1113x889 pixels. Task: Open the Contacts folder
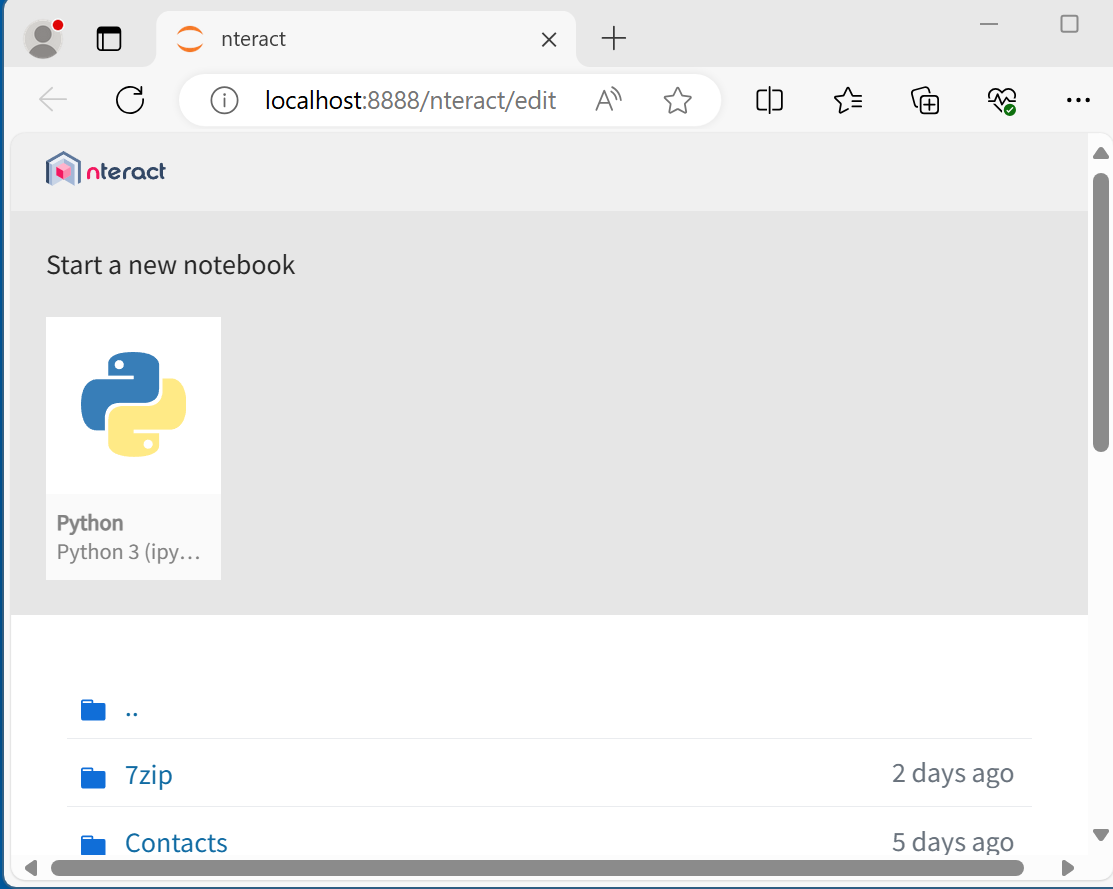coord(176,843)
